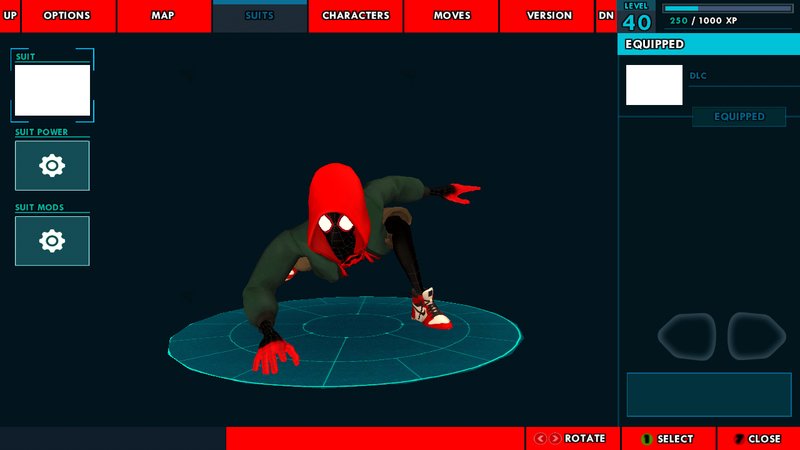Screen dimensions: 800x450
Task: Open the Suit Power gear slot
Action: [x=52, y=166]
